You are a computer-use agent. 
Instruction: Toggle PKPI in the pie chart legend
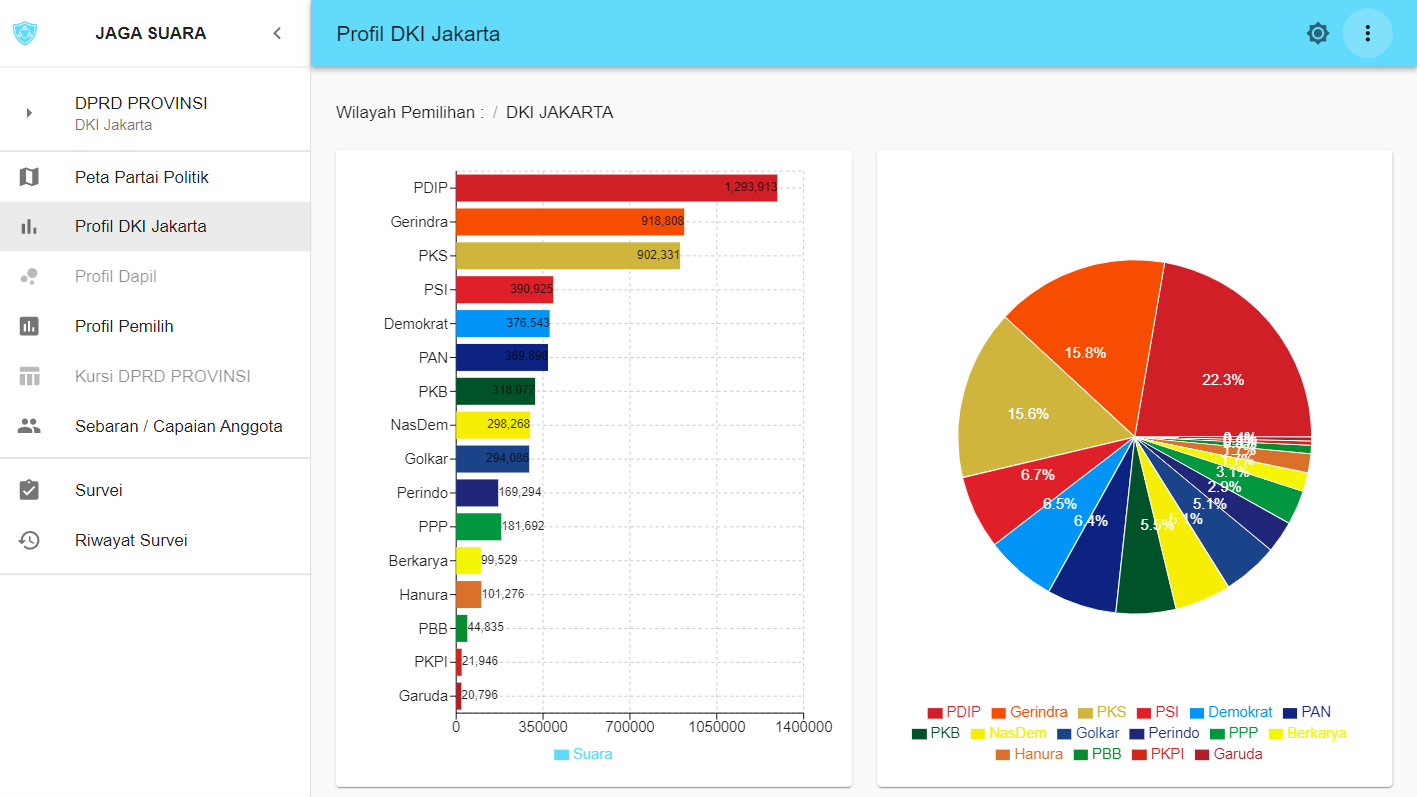[1158, 754]
